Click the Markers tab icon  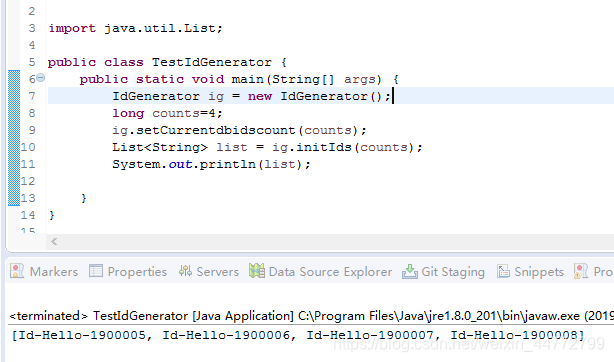(x=17, y=271)
